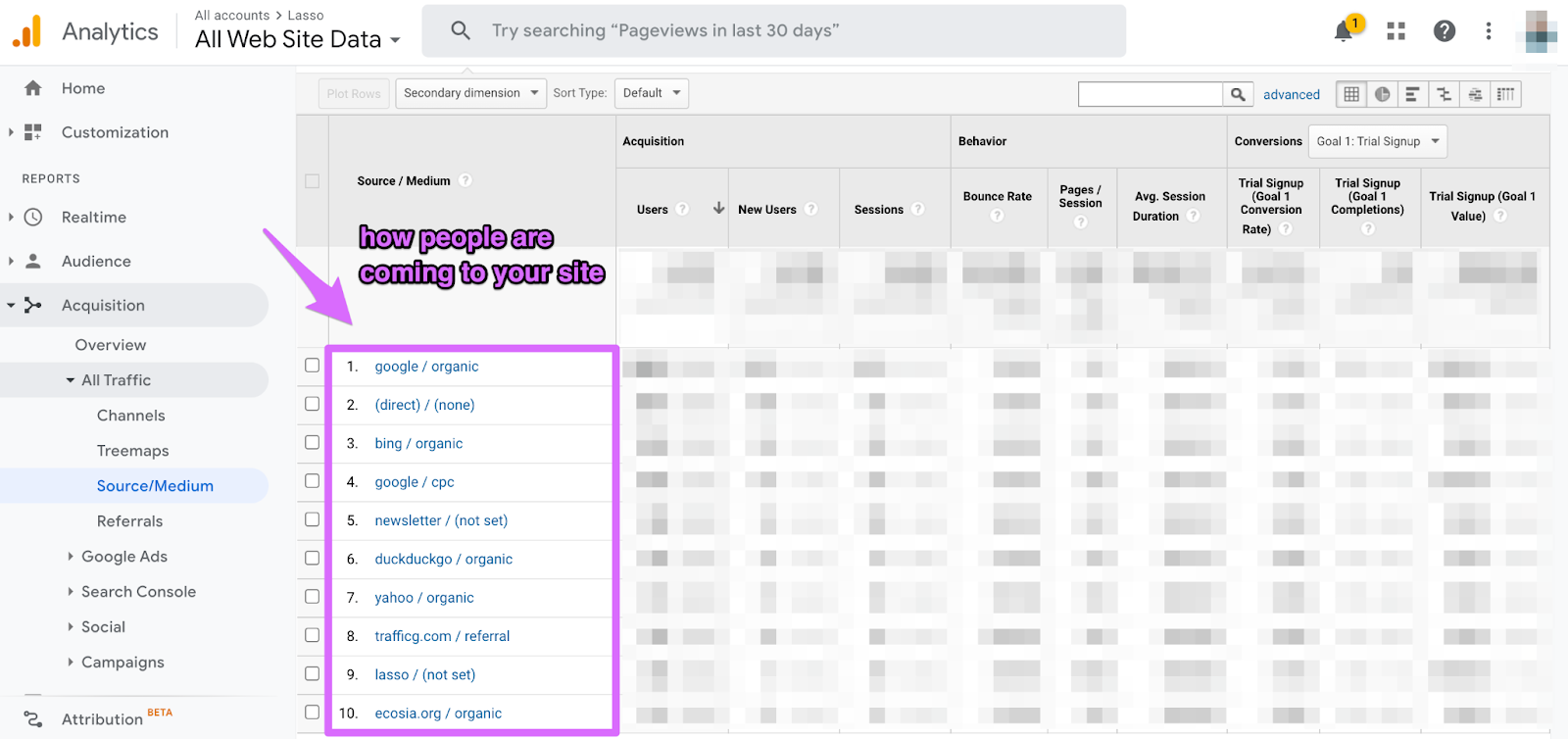Check the (direct) / (none) row
The height and width of the screenshot is (739, 1568).
click(x=312, y=404)
